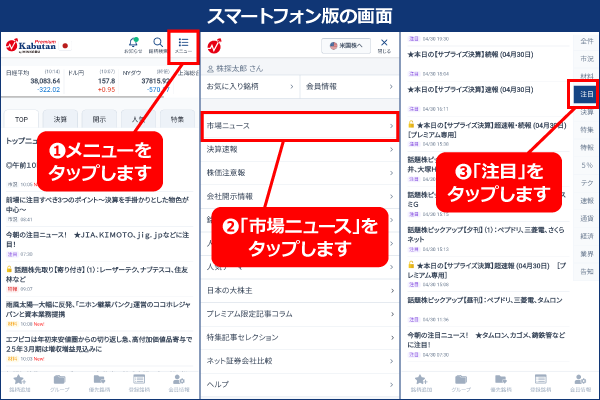Screen dimensions: 600x400
Task: Tap the Kabutan Premium logo
Action: coord(31,46)
